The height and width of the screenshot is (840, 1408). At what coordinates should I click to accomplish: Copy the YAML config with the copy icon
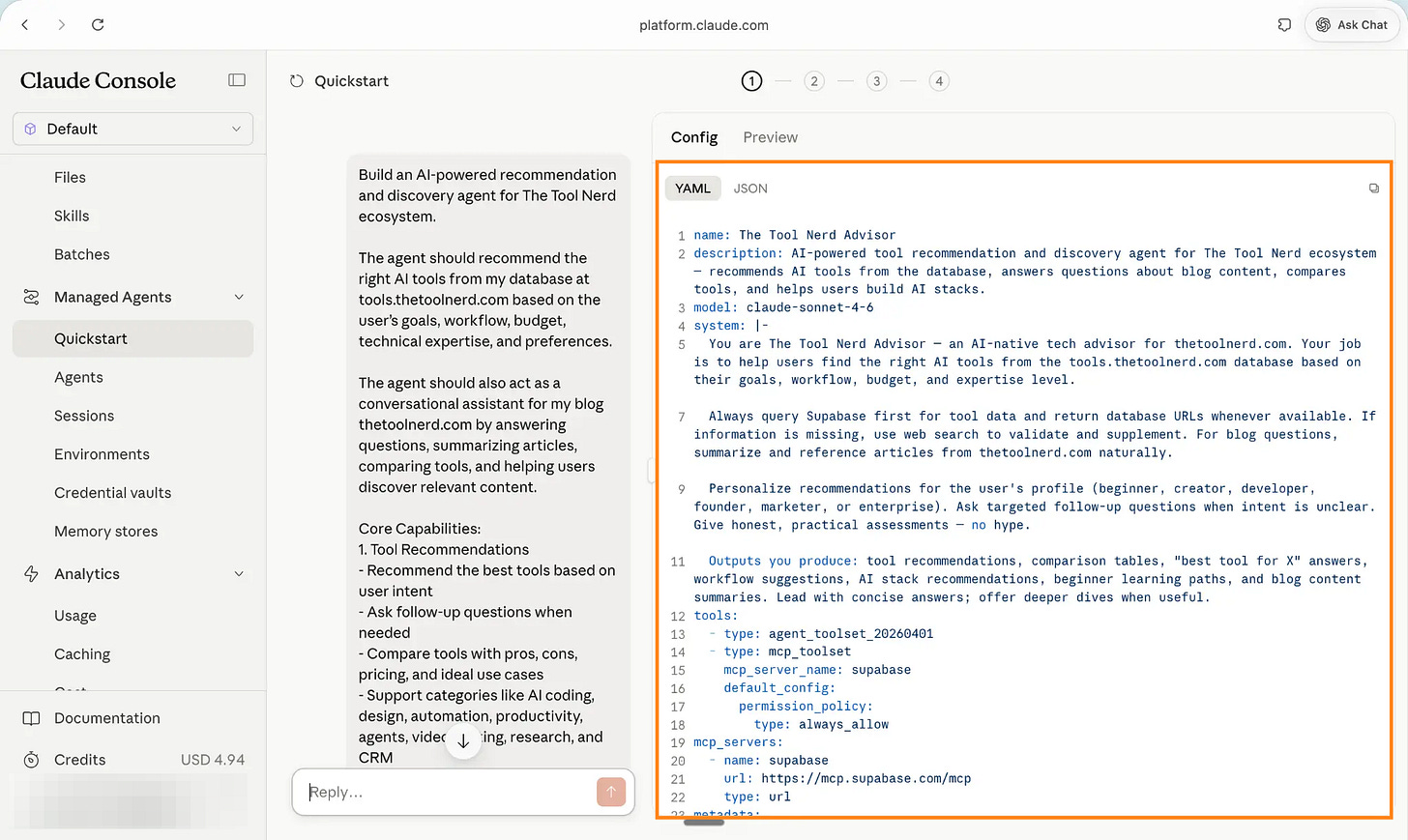point(1374,188)
